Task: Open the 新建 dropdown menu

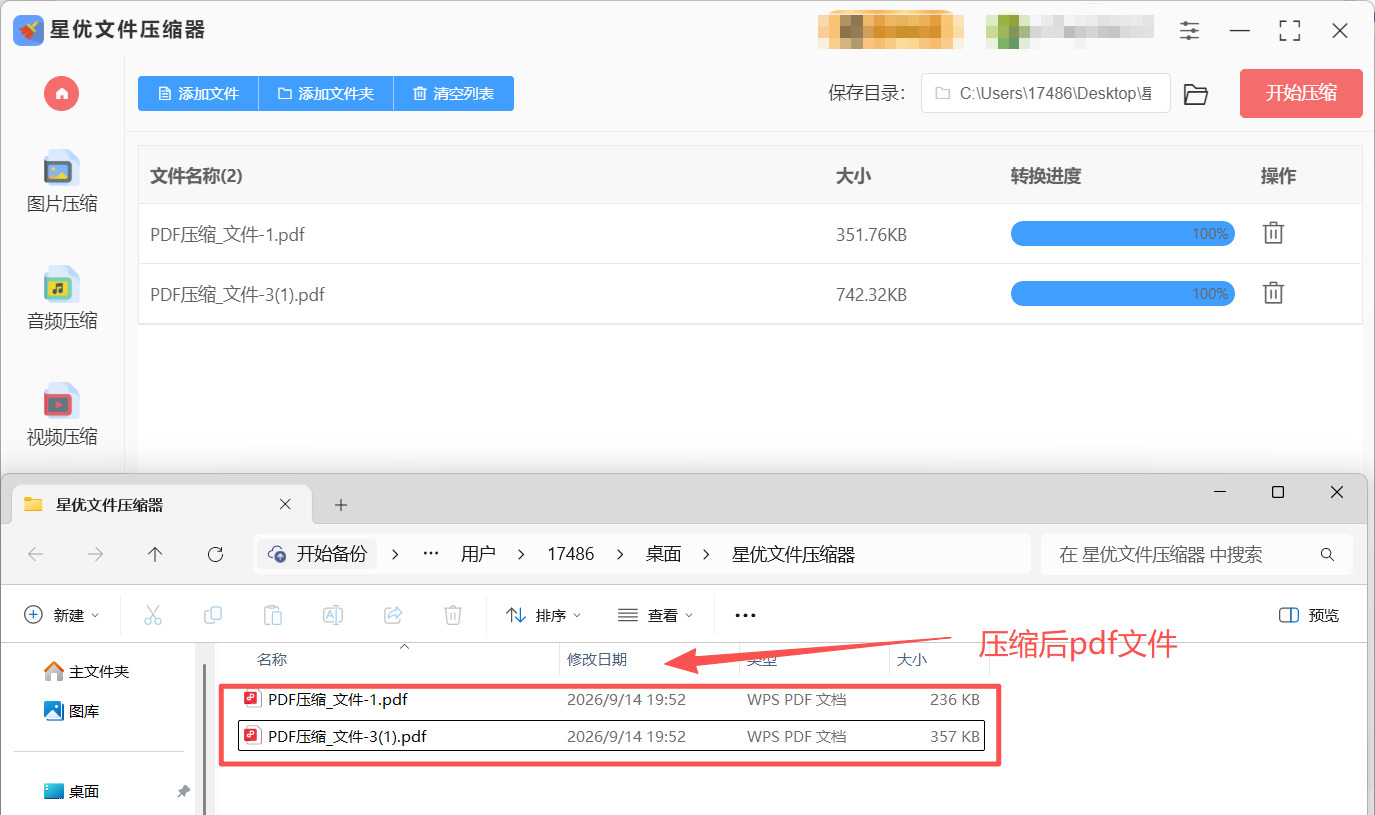Action: [x=62, y=615]
